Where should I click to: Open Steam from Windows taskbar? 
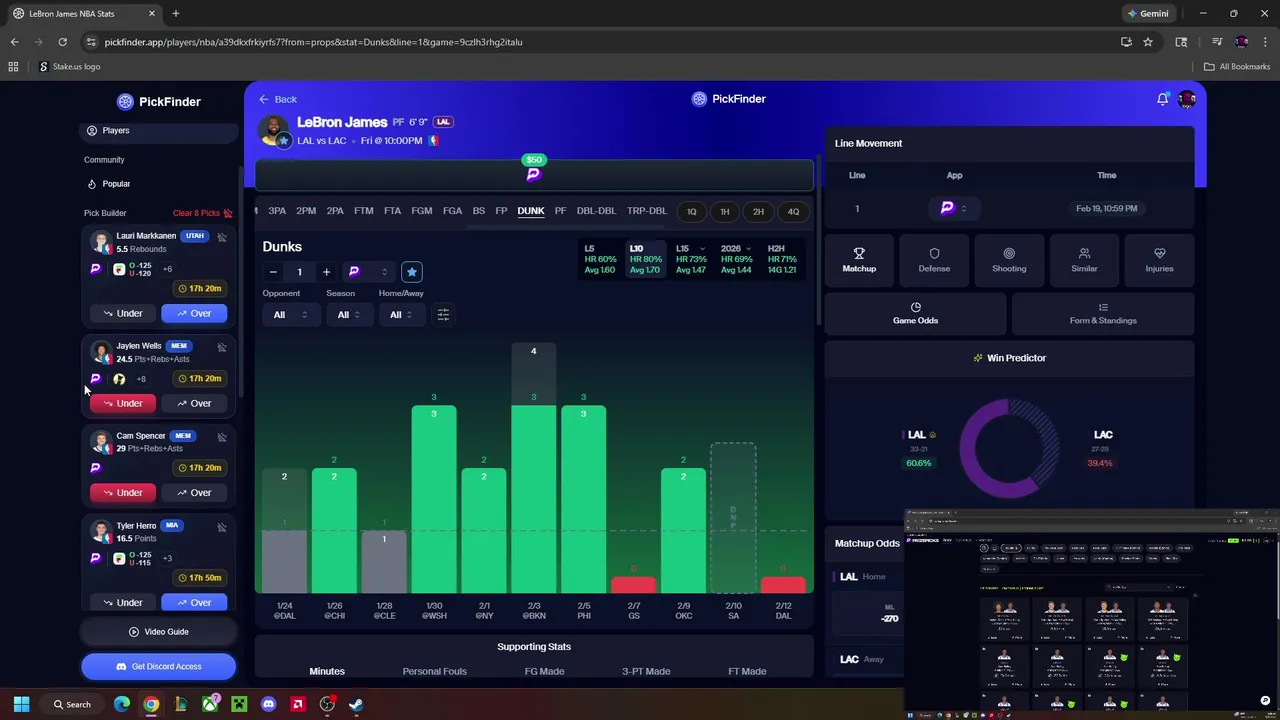click(356, 704)
